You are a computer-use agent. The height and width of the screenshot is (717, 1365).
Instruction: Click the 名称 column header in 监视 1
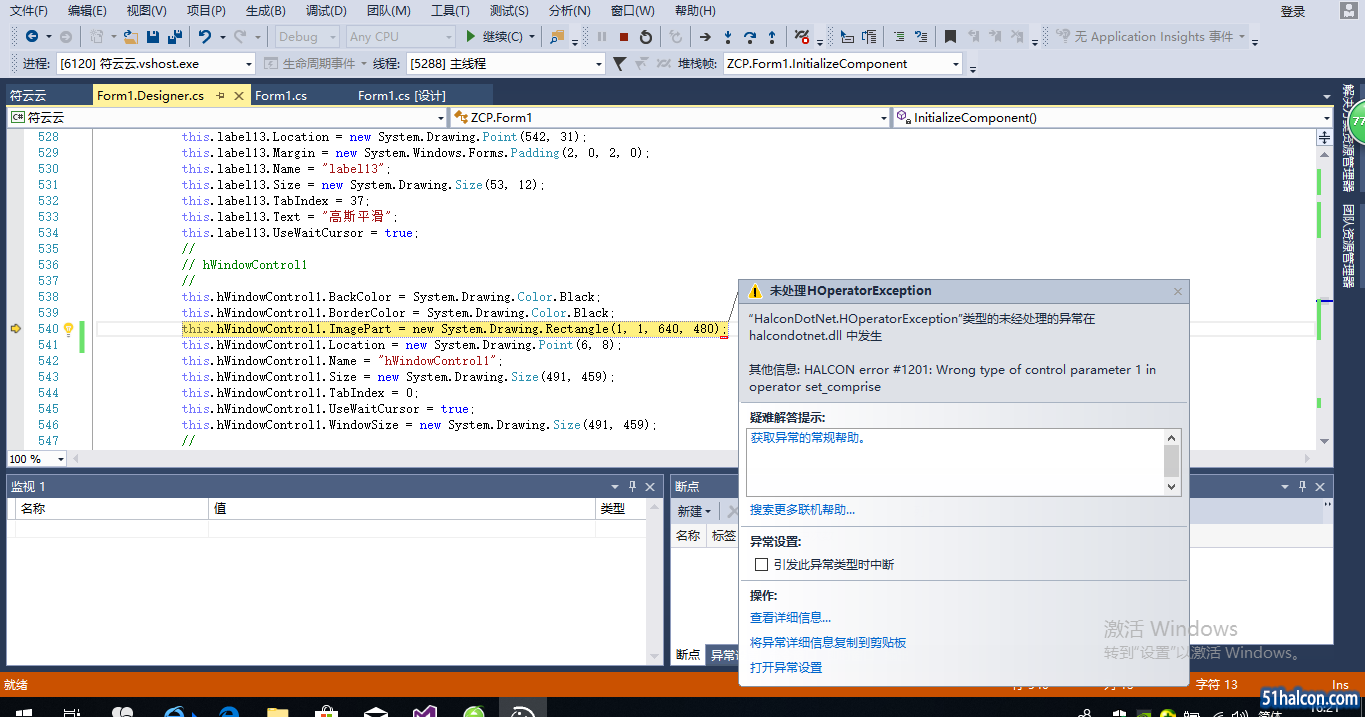[112, 509]
